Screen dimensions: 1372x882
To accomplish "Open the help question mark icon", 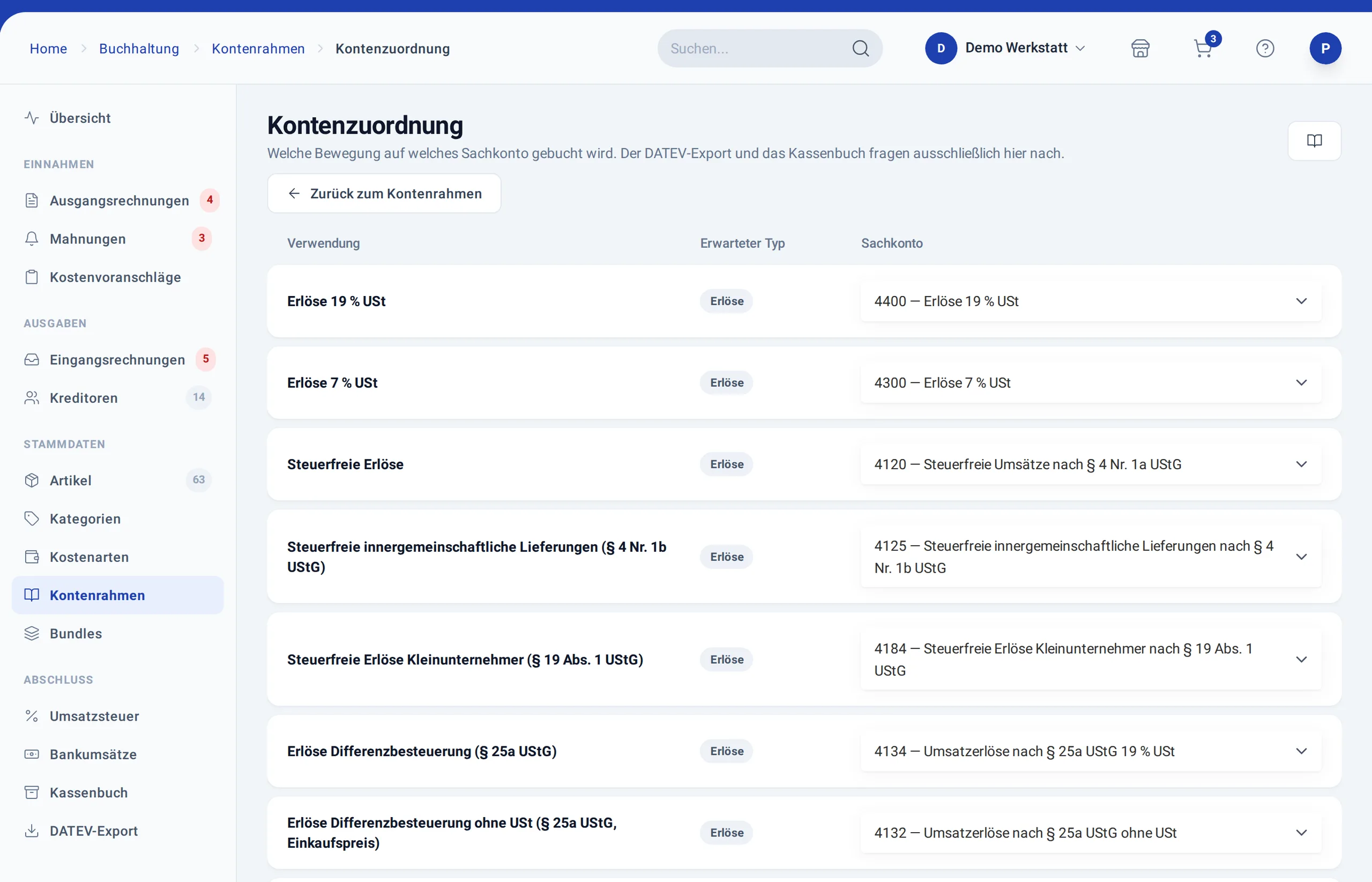I will tap(1265, 48).
